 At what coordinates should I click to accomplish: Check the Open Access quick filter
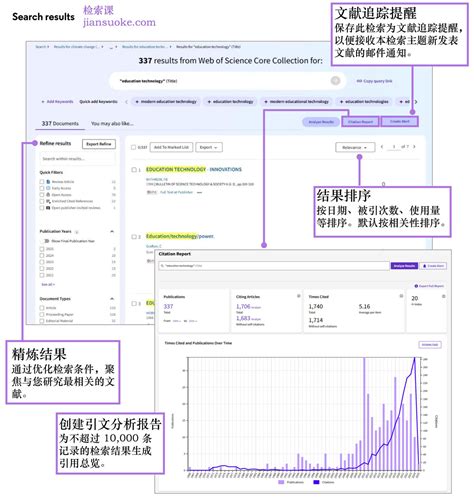click(x=42, y=194)
